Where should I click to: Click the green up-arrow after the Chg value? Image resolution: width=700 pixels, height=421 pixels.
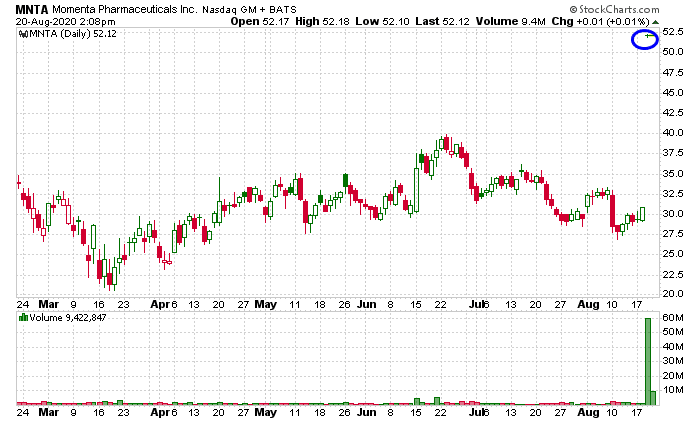[x=655, y=21]
